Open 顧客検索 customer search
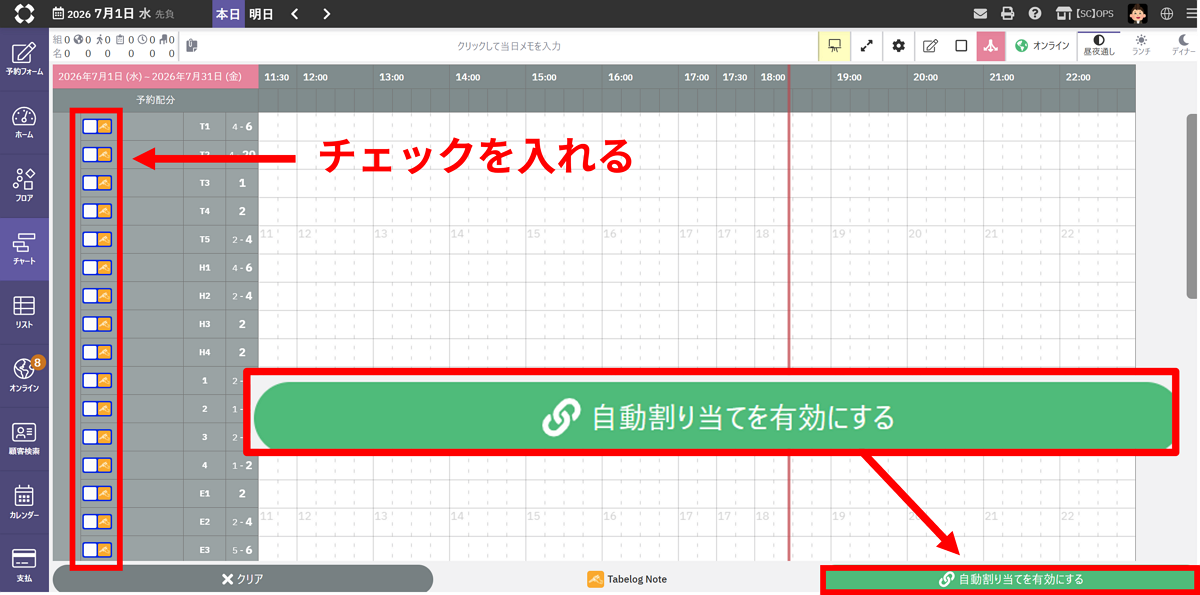 click(24, 438)
